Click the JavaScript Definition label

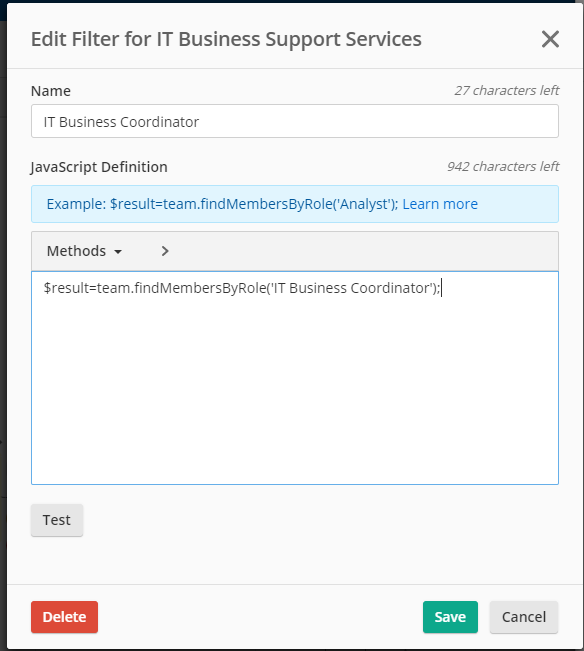click(x=99, y=167)
